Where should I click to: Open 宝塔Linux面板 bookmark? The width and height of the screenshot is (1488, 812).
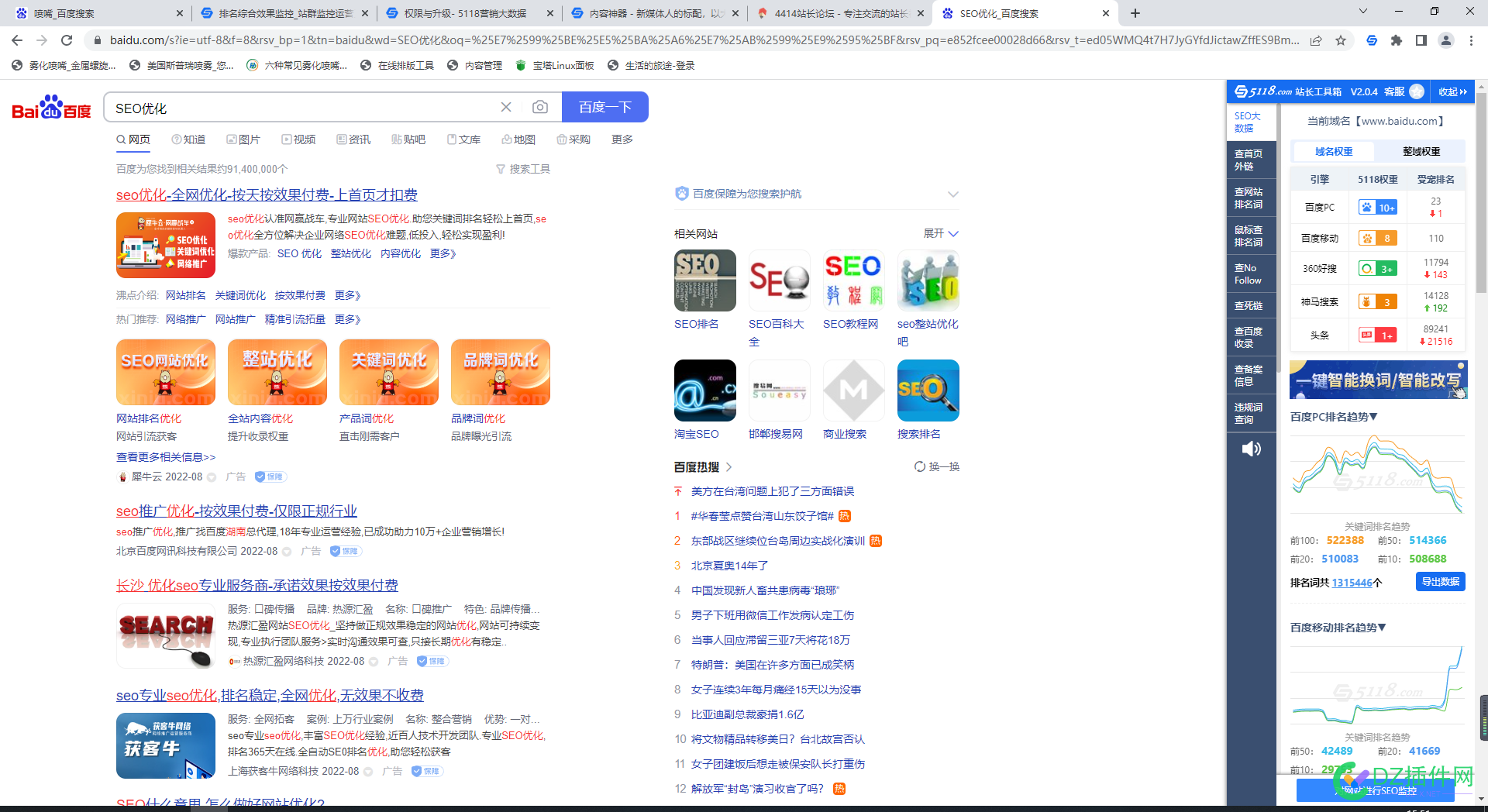coord(555,66)
